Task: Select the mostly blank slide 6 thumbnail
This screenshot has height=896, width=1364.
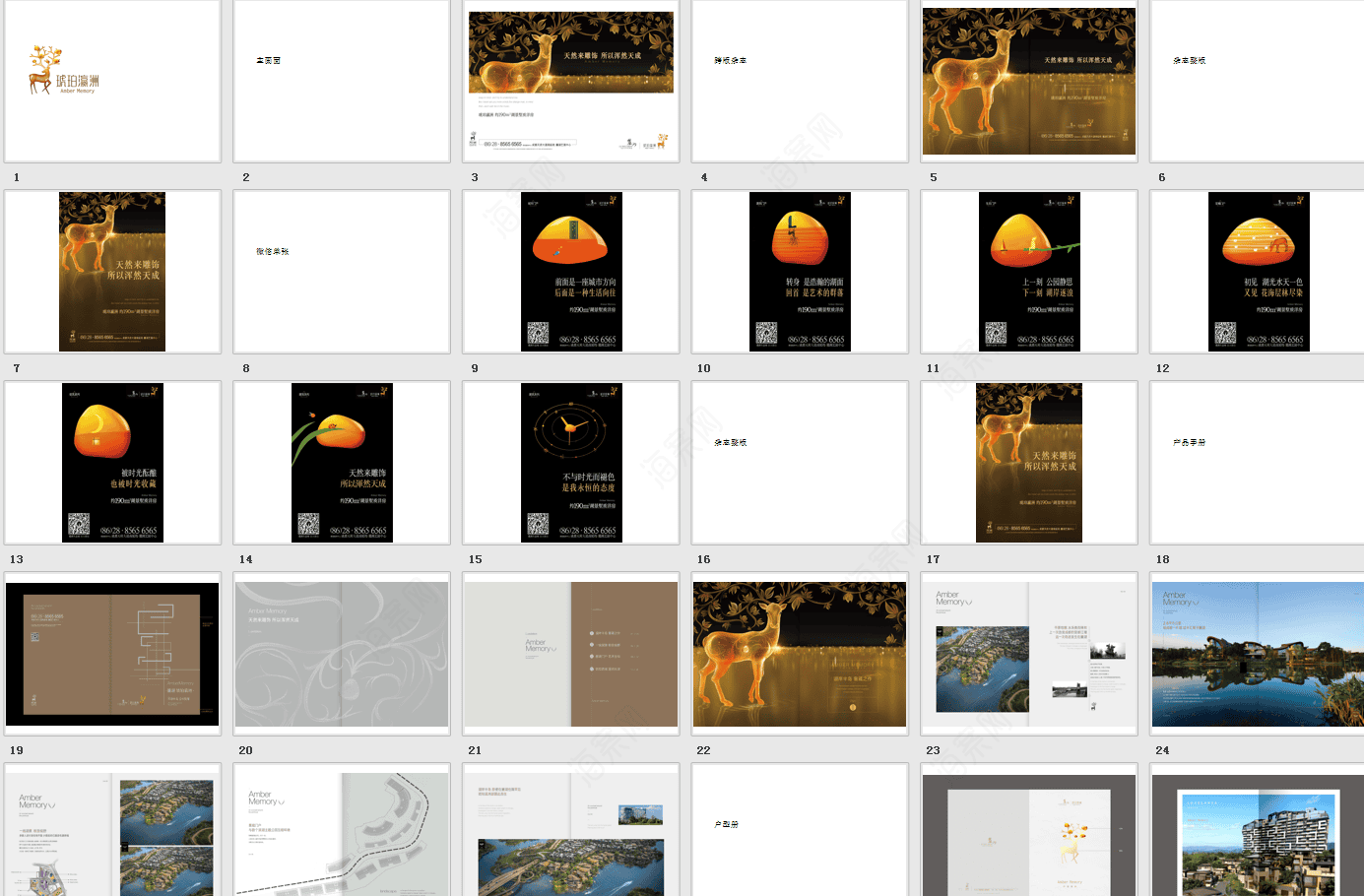Action: tap(1258, 81)
